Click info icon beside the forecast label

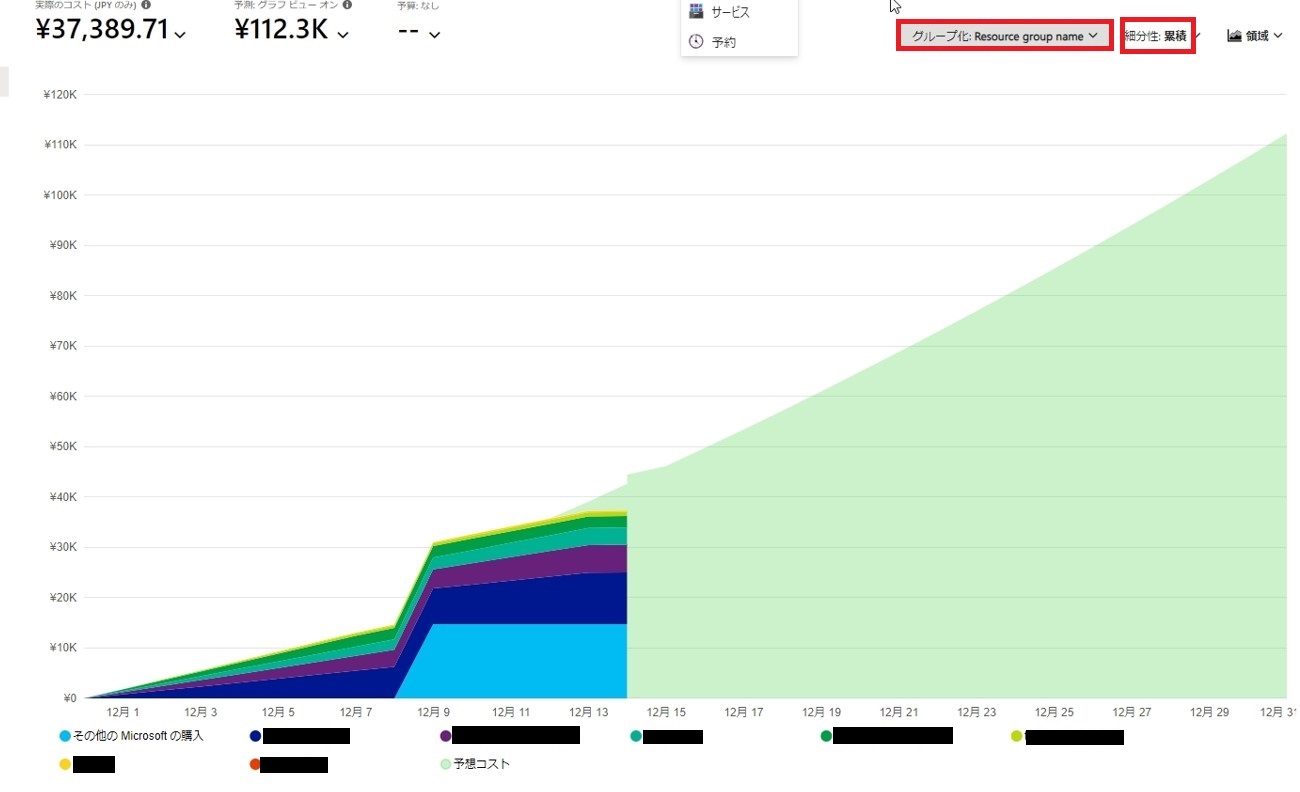pyautogui.click(x=345, y=5)
